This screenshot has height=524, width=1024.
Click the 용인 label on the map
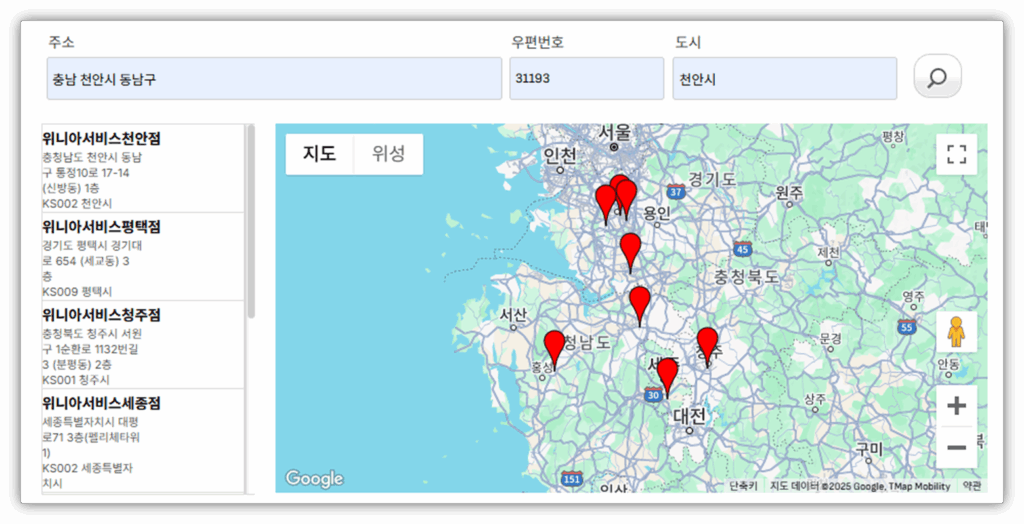[x=657, y=213]
